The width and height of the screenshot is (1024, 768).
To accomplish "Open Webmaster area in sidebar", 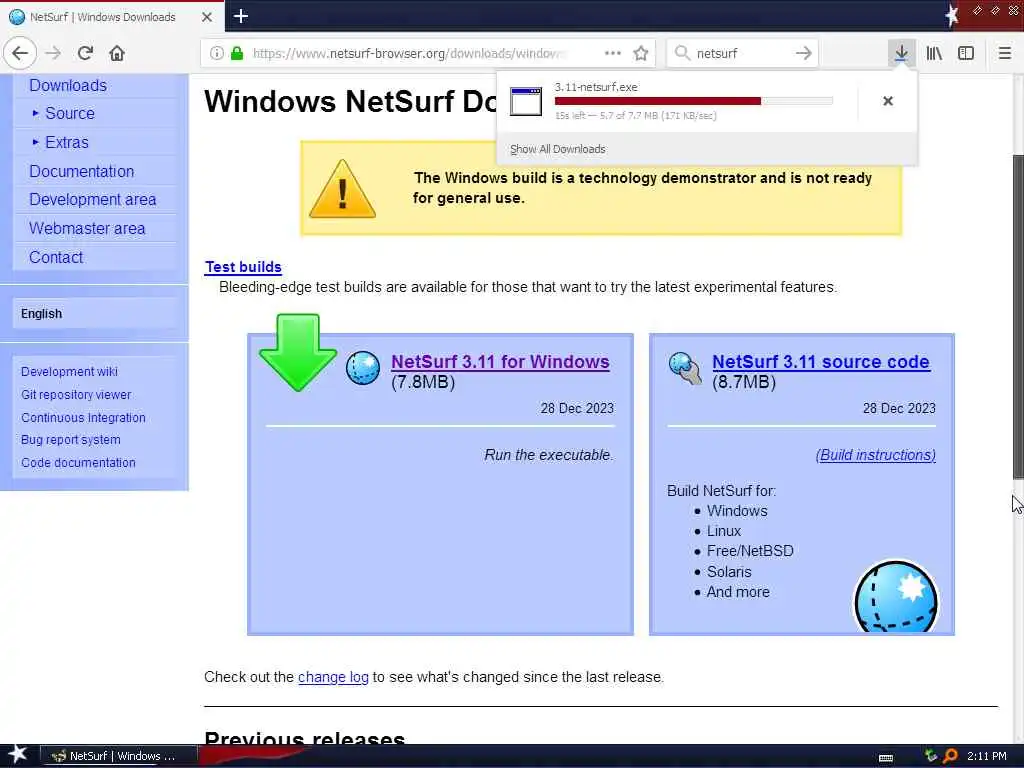I will [x=87, y=229].
